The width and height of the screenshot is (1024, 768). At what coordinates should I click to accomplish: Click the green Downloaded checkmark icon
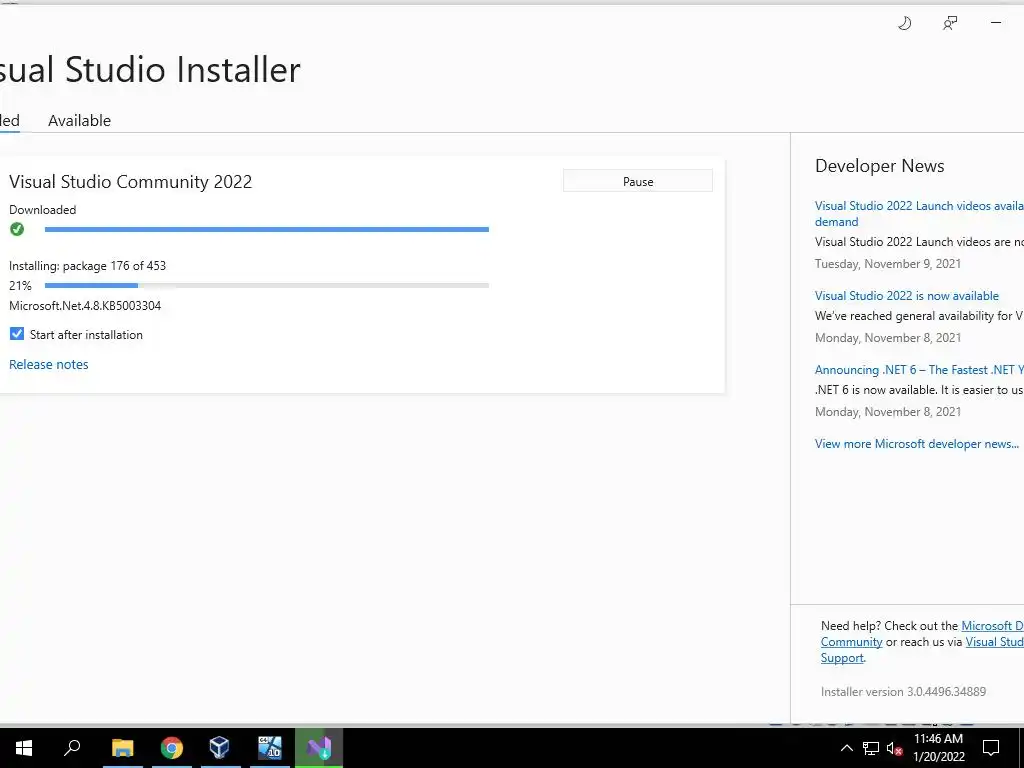click(x=17, y=229)
